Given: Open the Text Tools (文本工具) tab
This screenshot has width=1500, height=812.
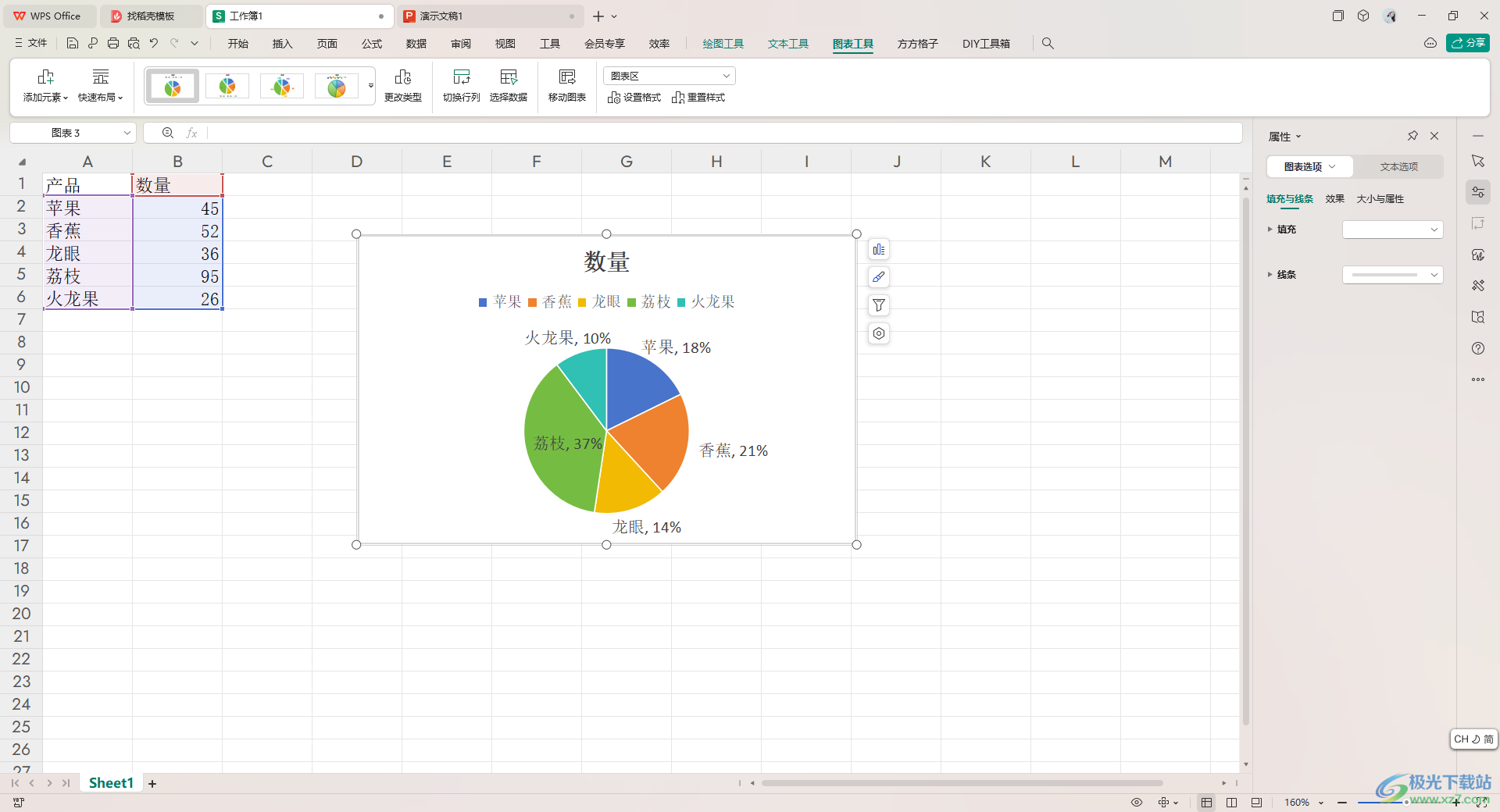Looking at the screenshot, I should pyautogui.click(x=788, y=44).
